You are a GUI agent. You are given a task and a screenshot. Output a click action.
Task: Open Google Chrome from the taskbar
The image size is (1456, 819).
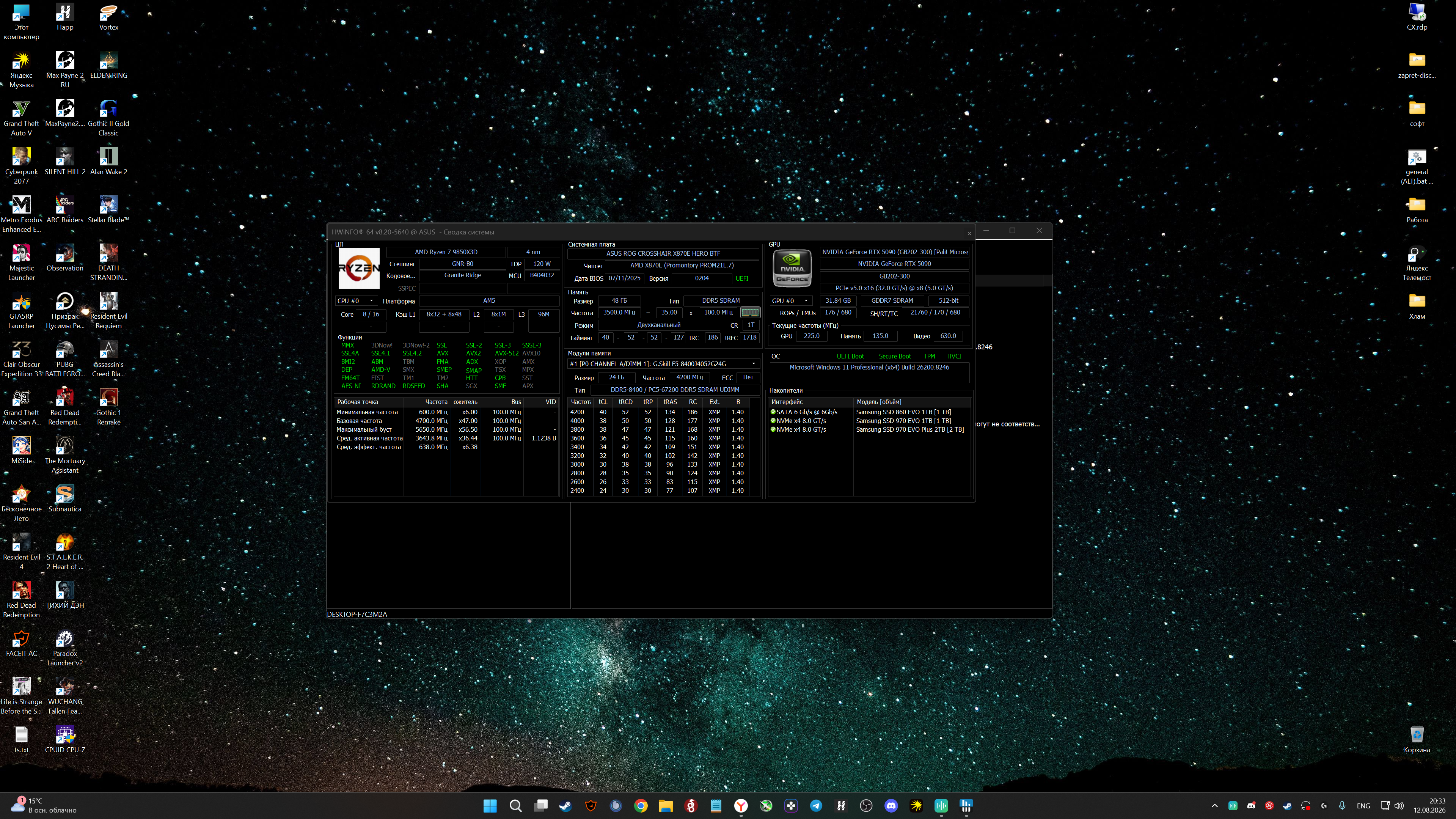tap(641, 806)
